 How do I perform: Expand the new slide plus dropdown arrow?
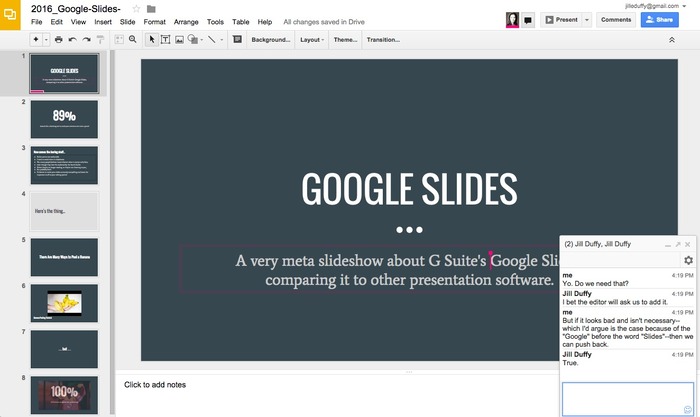pos(46,39)
